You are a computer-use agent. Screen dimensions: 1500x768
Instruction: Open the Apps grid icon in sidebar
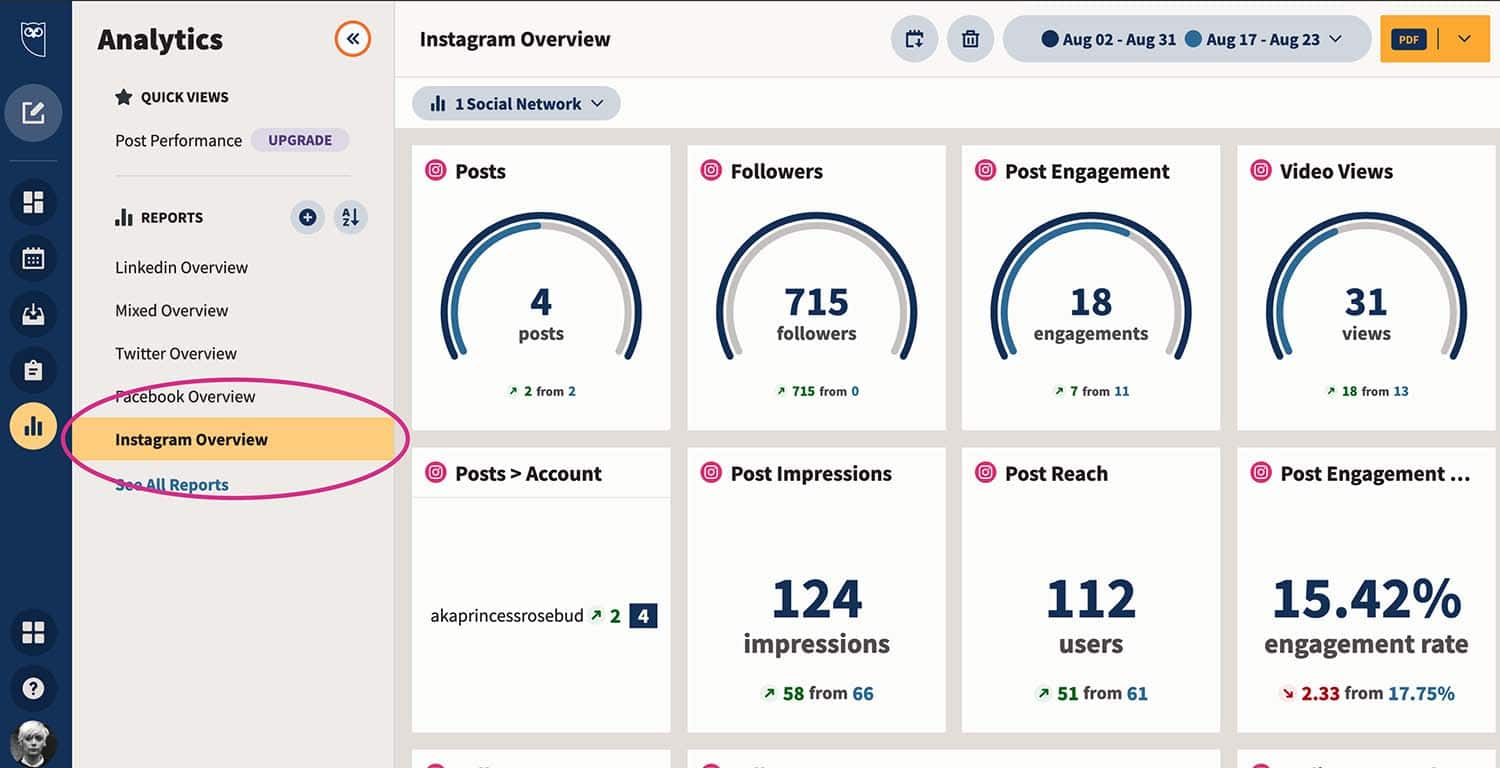tap(33, 633)
